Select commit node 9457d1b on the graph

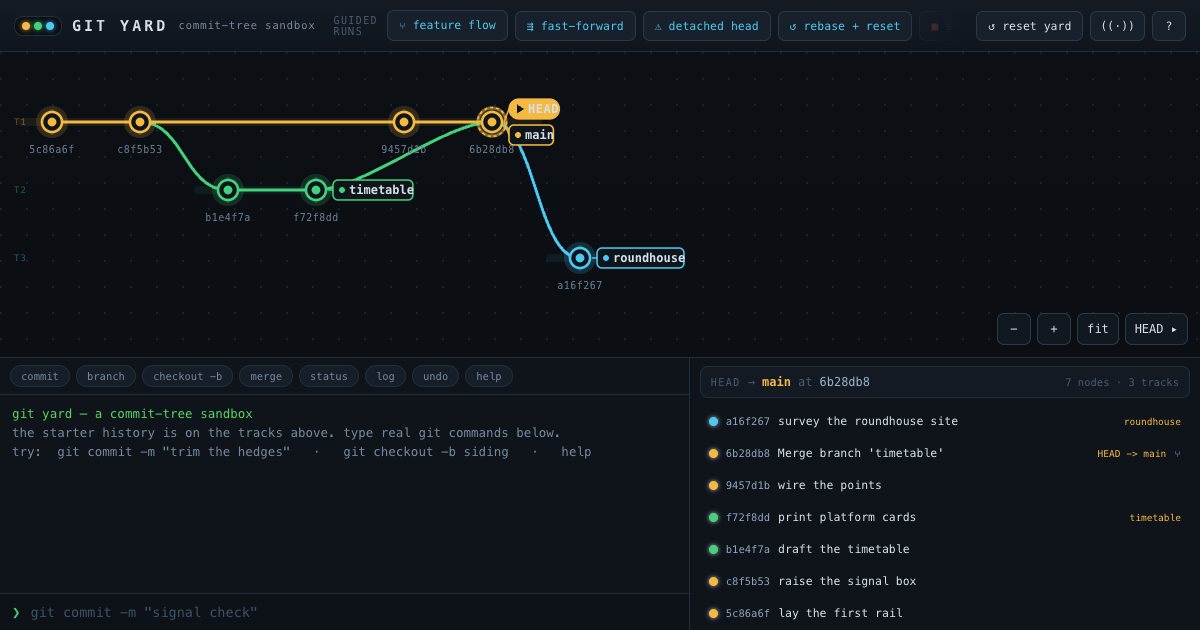click(404, 122)
